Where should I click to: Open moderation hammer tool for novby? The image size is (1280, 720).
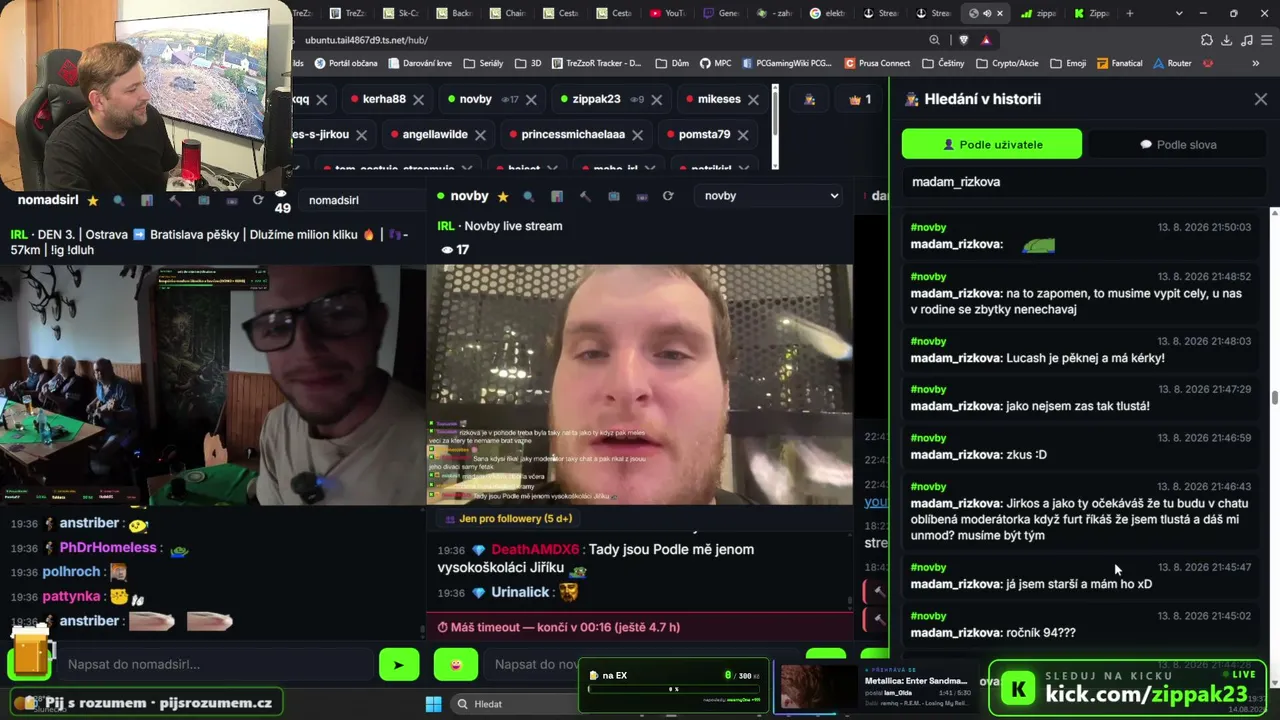pos(585,196)
